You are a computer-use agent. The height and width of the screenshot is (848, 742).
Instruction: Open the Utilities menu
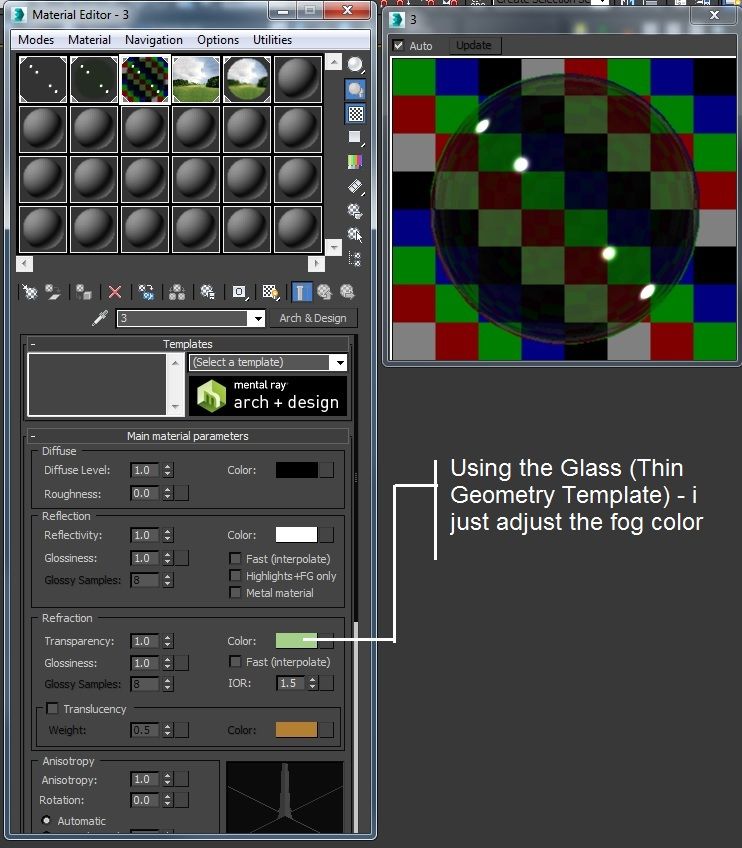(272, 40)
